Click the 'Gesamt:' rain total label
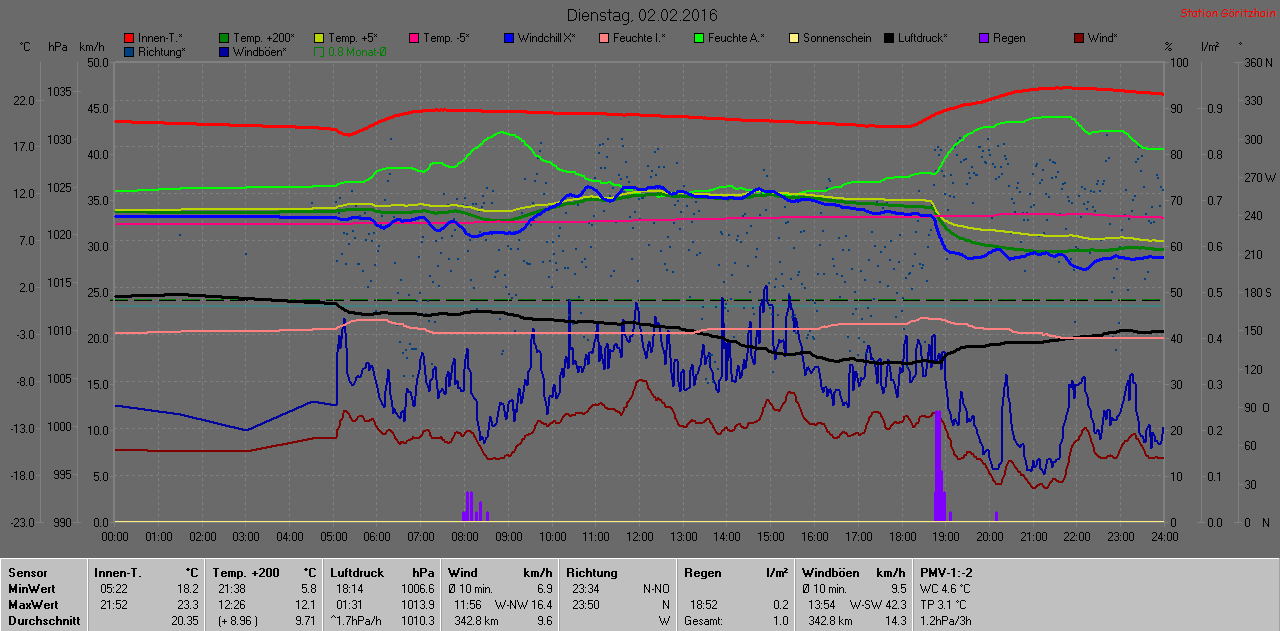The width and height of the screenshot is (1280, 631). click(703, 621)
